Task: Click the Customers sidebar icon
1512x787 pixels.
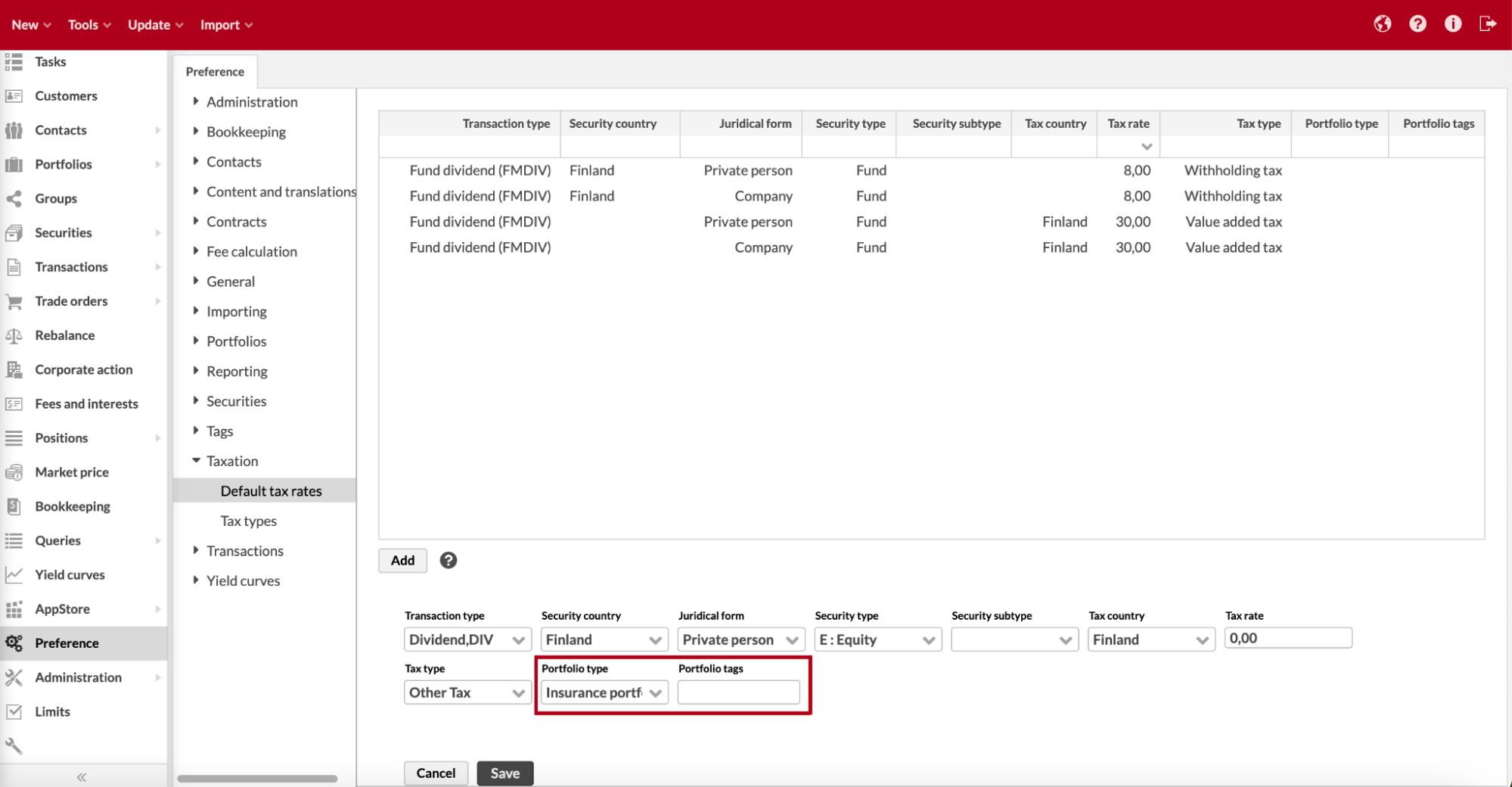Action: click(x=14, y=96)
